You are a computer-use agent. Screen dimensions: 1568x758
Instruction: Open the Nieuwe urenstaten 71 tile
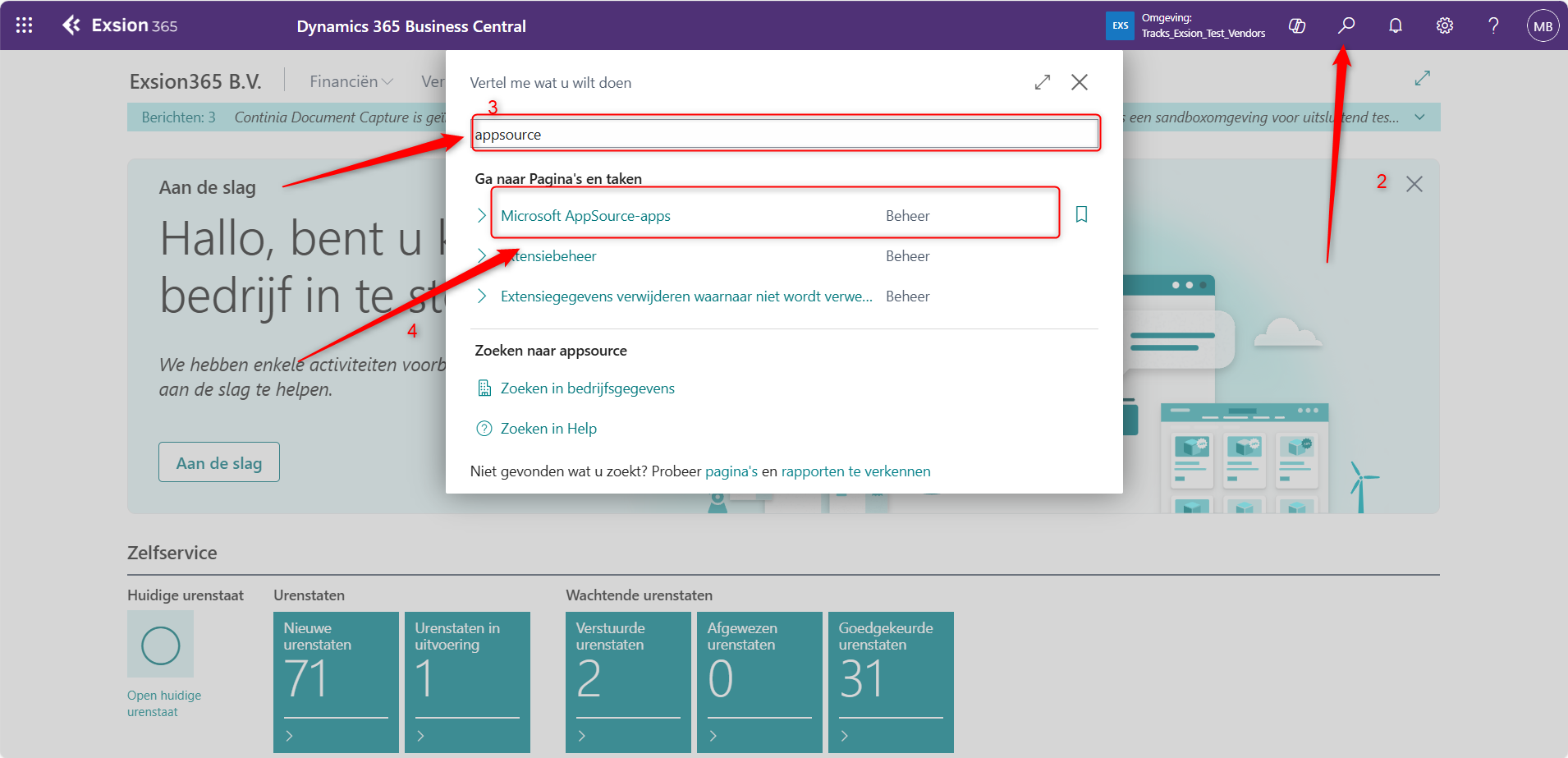coord(336,682)
